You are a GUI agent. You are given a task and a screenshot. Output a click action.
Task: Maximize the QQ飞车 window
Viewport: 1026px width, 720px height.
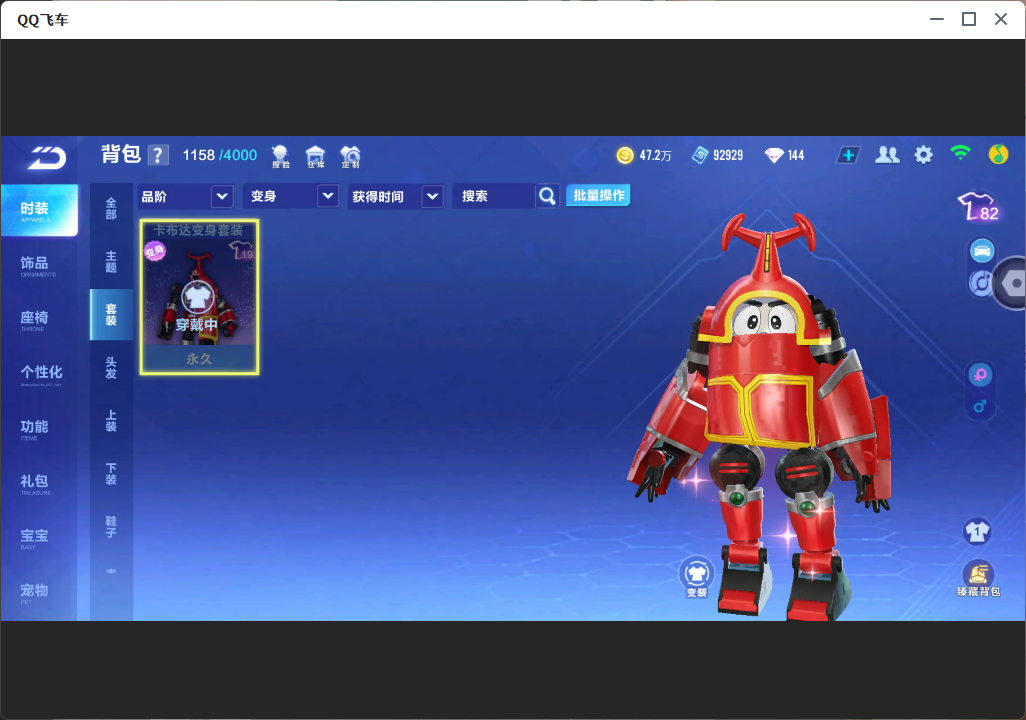point(969,19)
